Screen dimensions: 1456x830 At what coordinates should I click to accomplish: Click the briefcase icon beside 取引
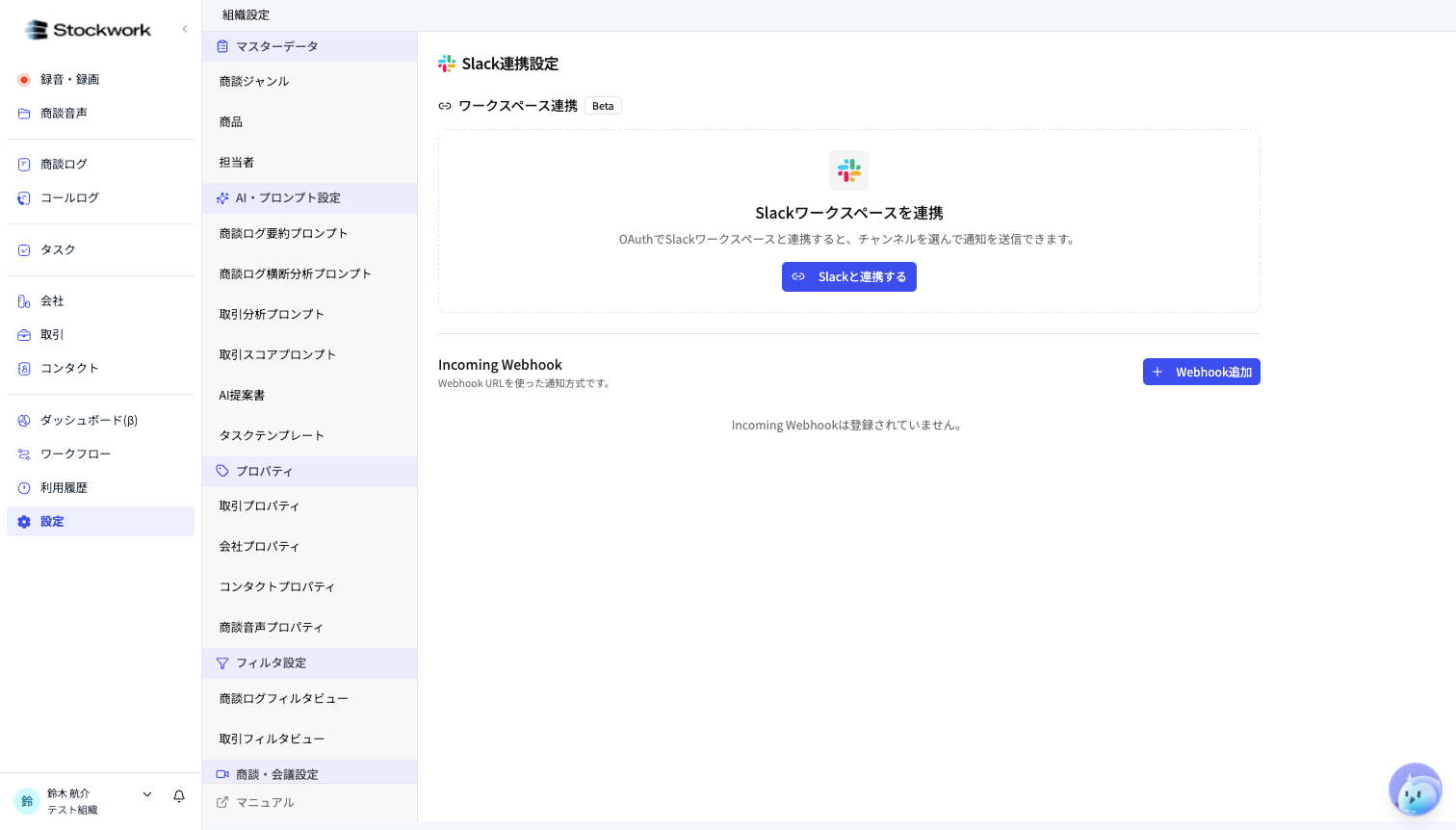pyautogui.click(x=24, y=335)
